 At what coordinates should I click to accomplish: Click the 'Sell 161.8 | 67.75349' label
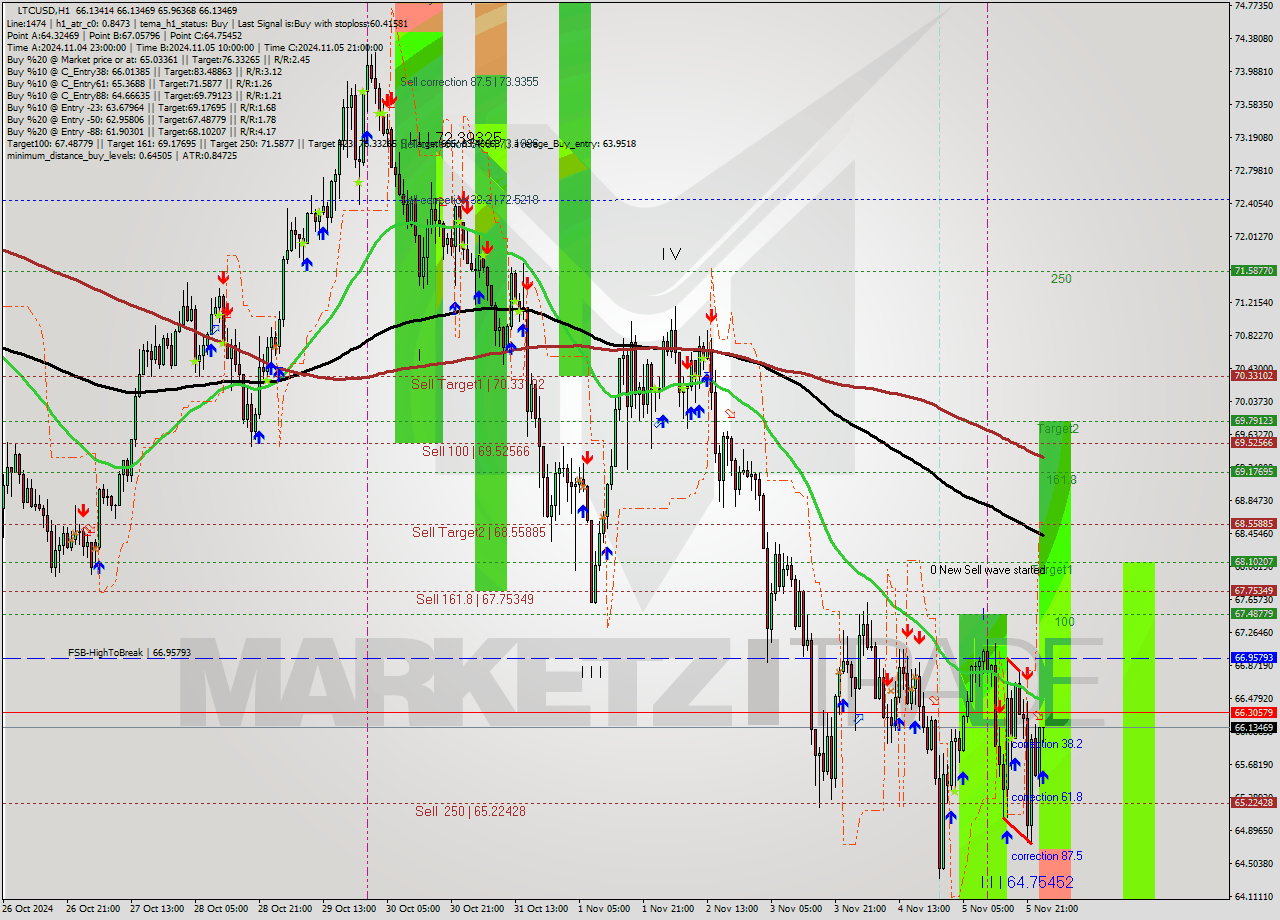click(x=475, y=599)
